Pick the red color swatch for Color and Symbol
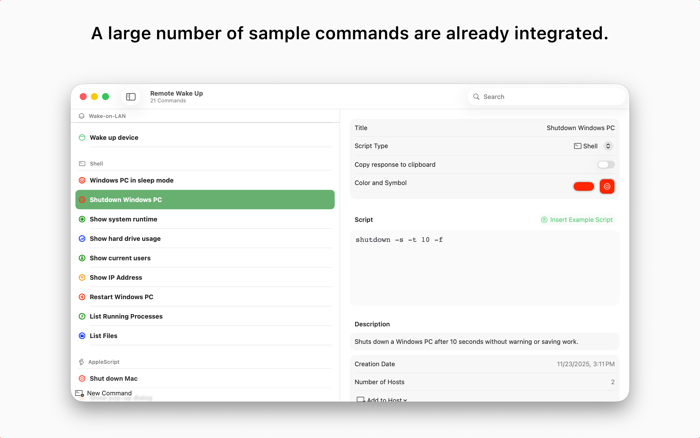The image size is (700, 438). point(583,187)
